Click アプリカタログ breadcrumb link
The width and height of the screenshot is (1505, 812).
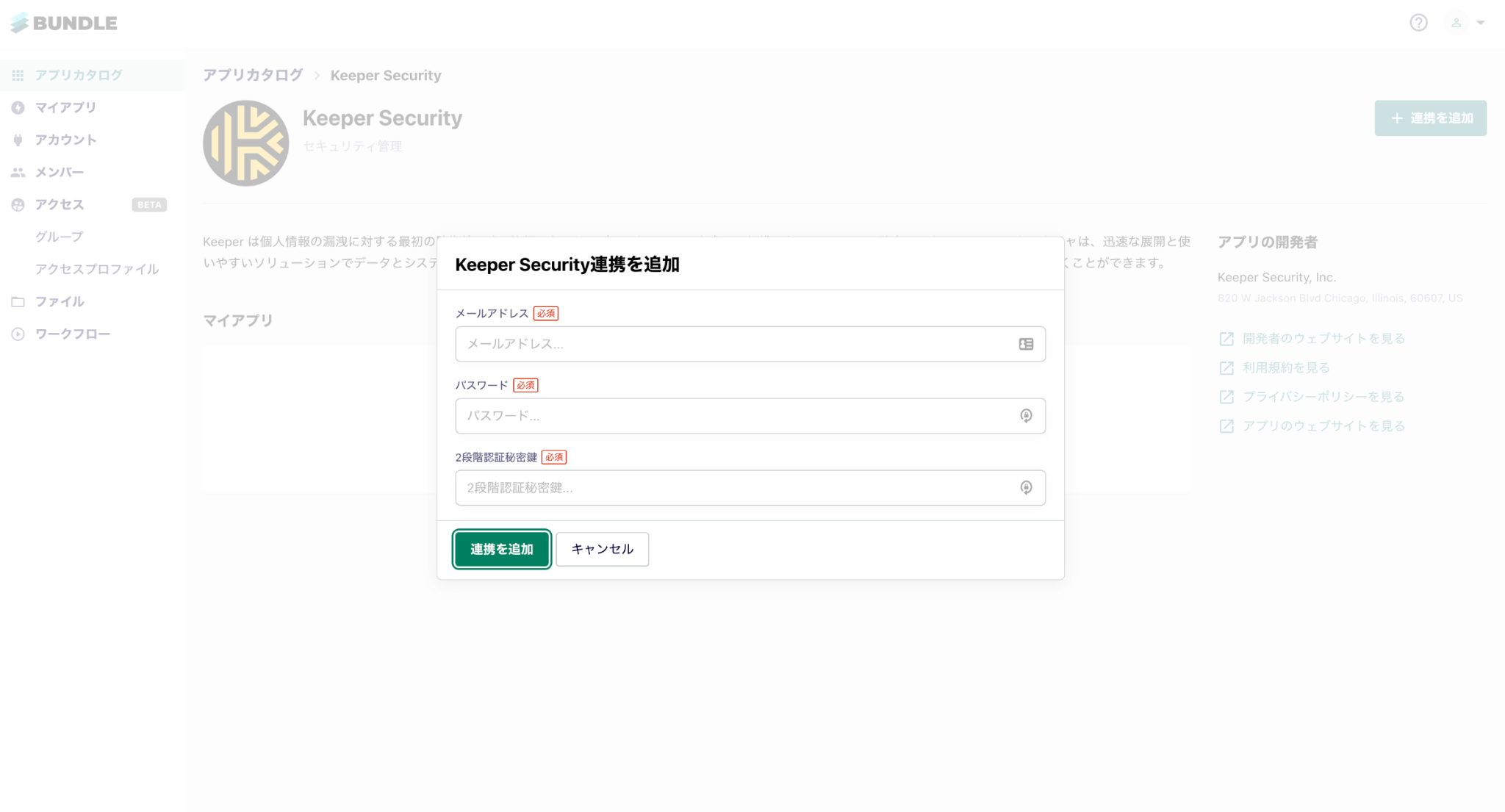pos(253,75)
